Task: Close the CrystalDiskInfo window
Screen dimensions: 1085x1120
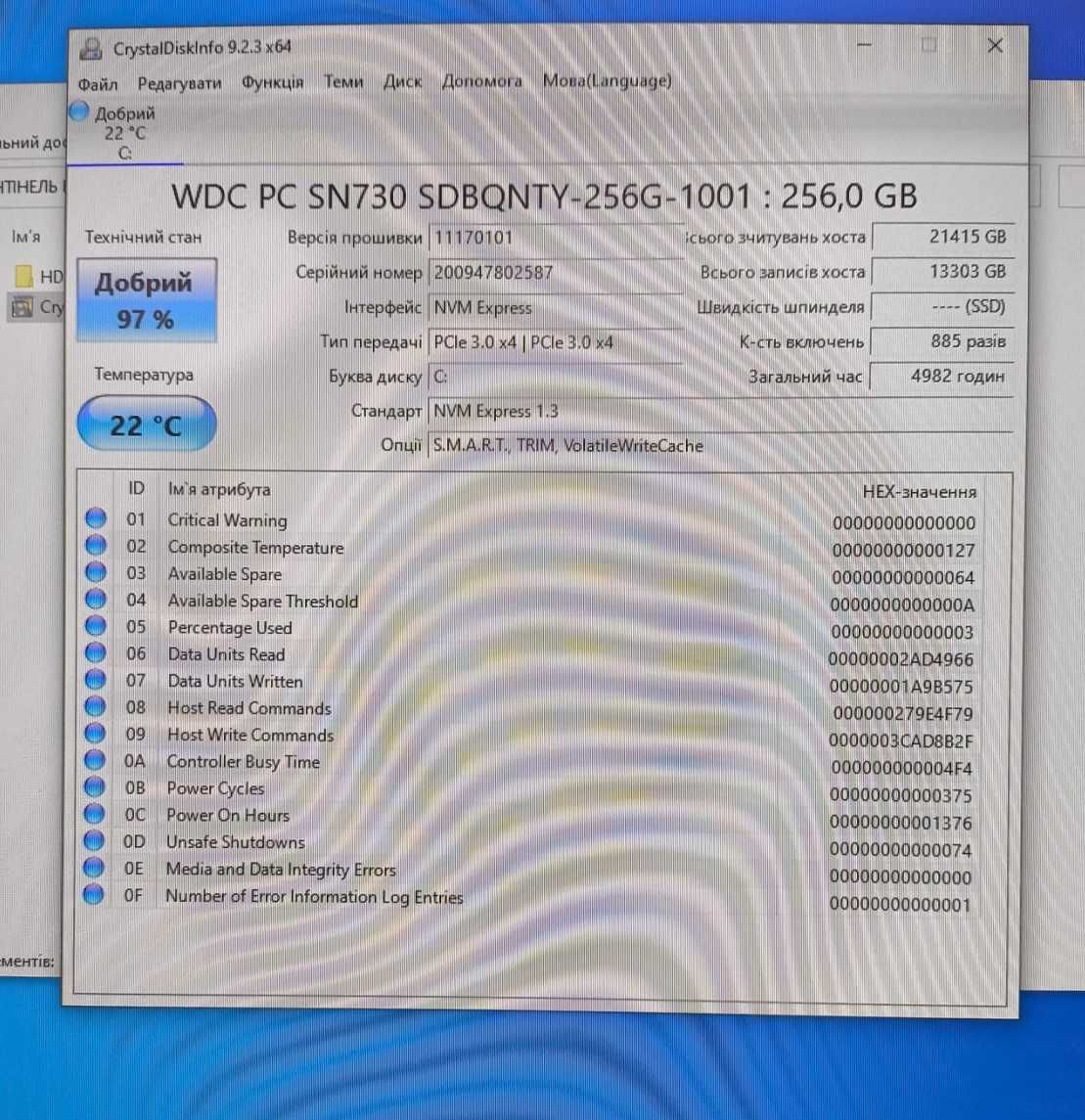Action: tap(995, 46)
